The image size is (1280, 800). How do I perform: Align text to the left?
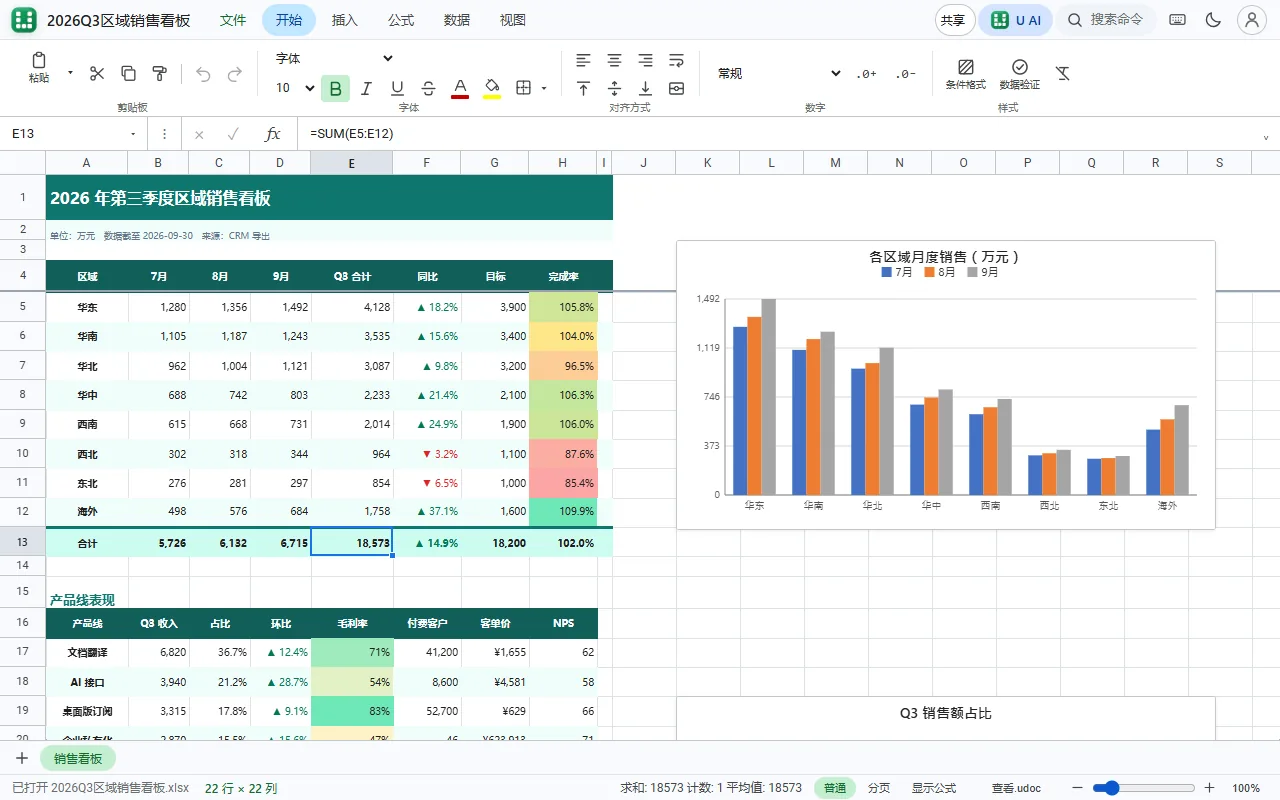click(x=584, y=60)
